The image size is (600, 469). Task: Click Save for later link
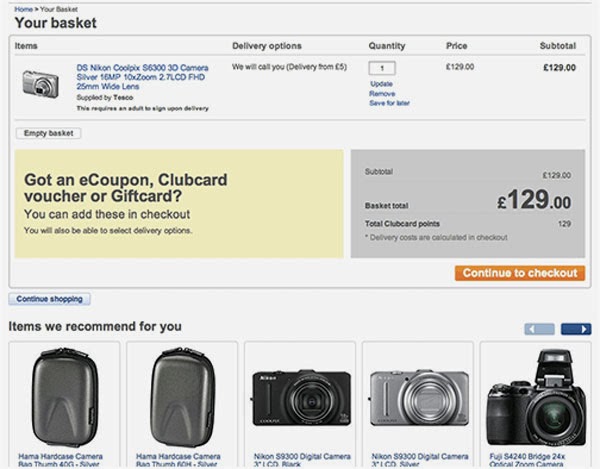(x=389, y=103)
